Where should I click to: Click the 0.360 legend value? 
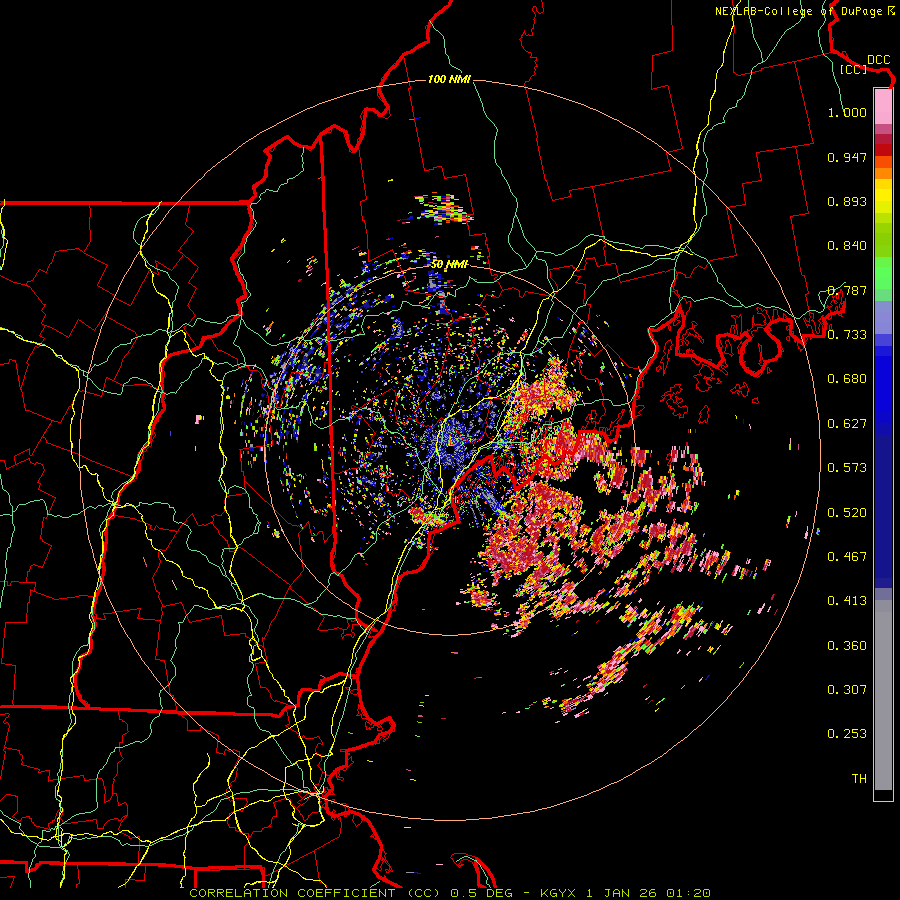pyautogui.click(x=847, y=646)
